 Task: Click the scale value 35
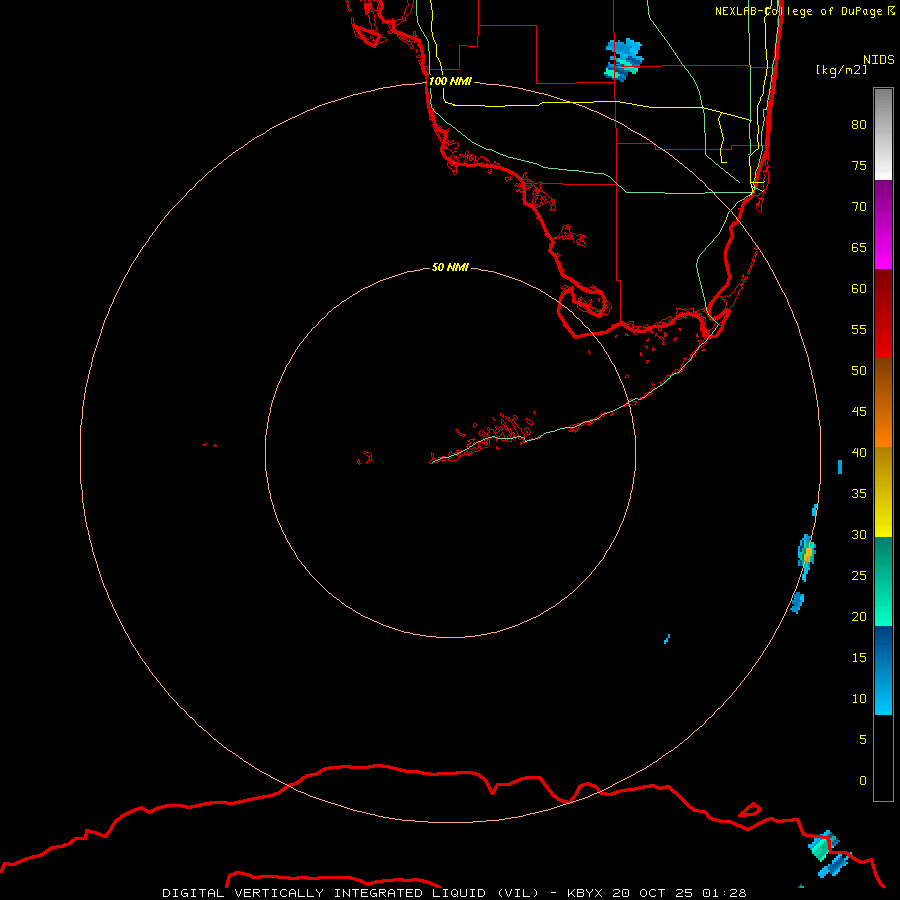click(859, 494)
